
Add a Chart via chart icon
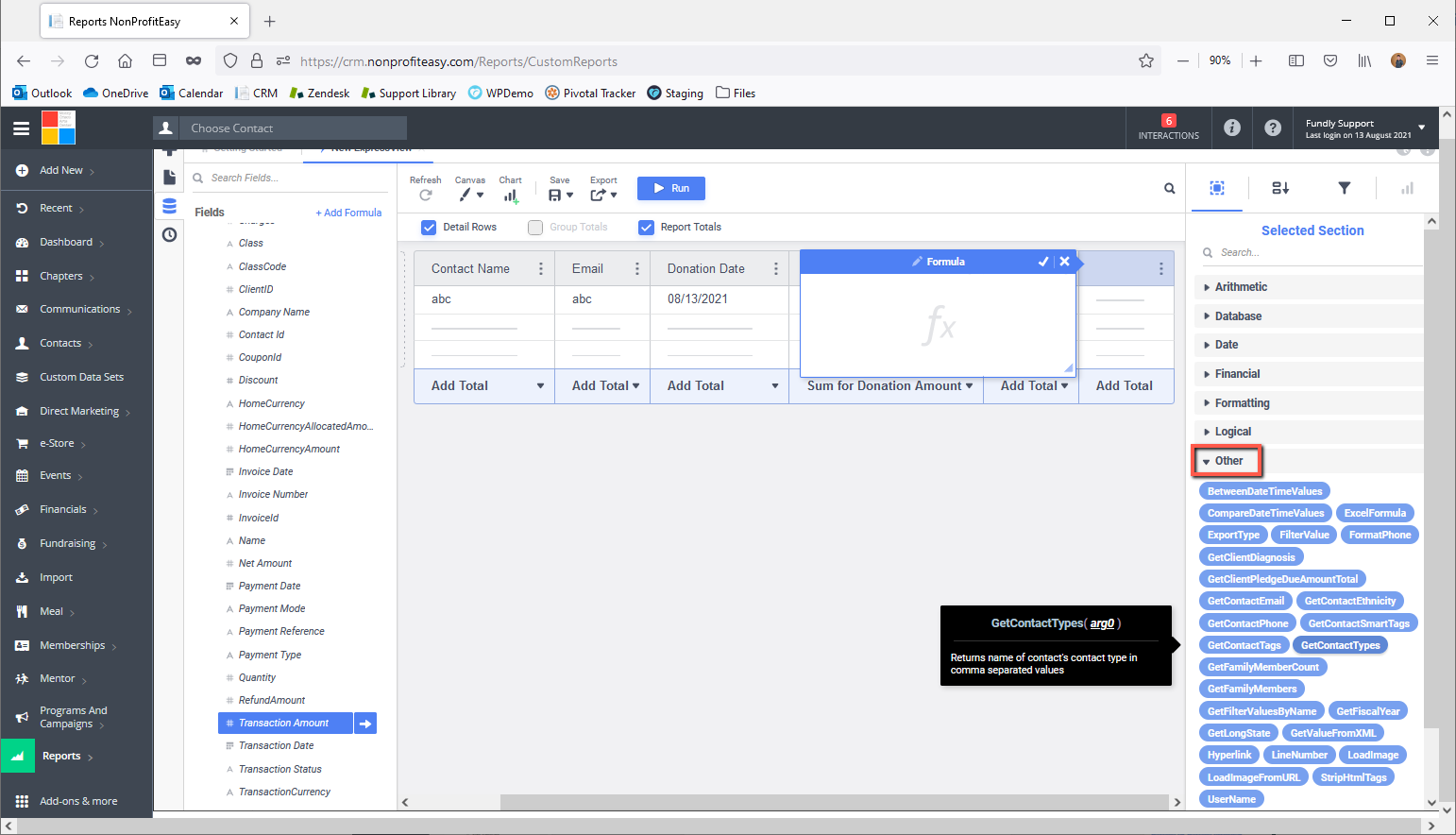[x=511, y=196]
